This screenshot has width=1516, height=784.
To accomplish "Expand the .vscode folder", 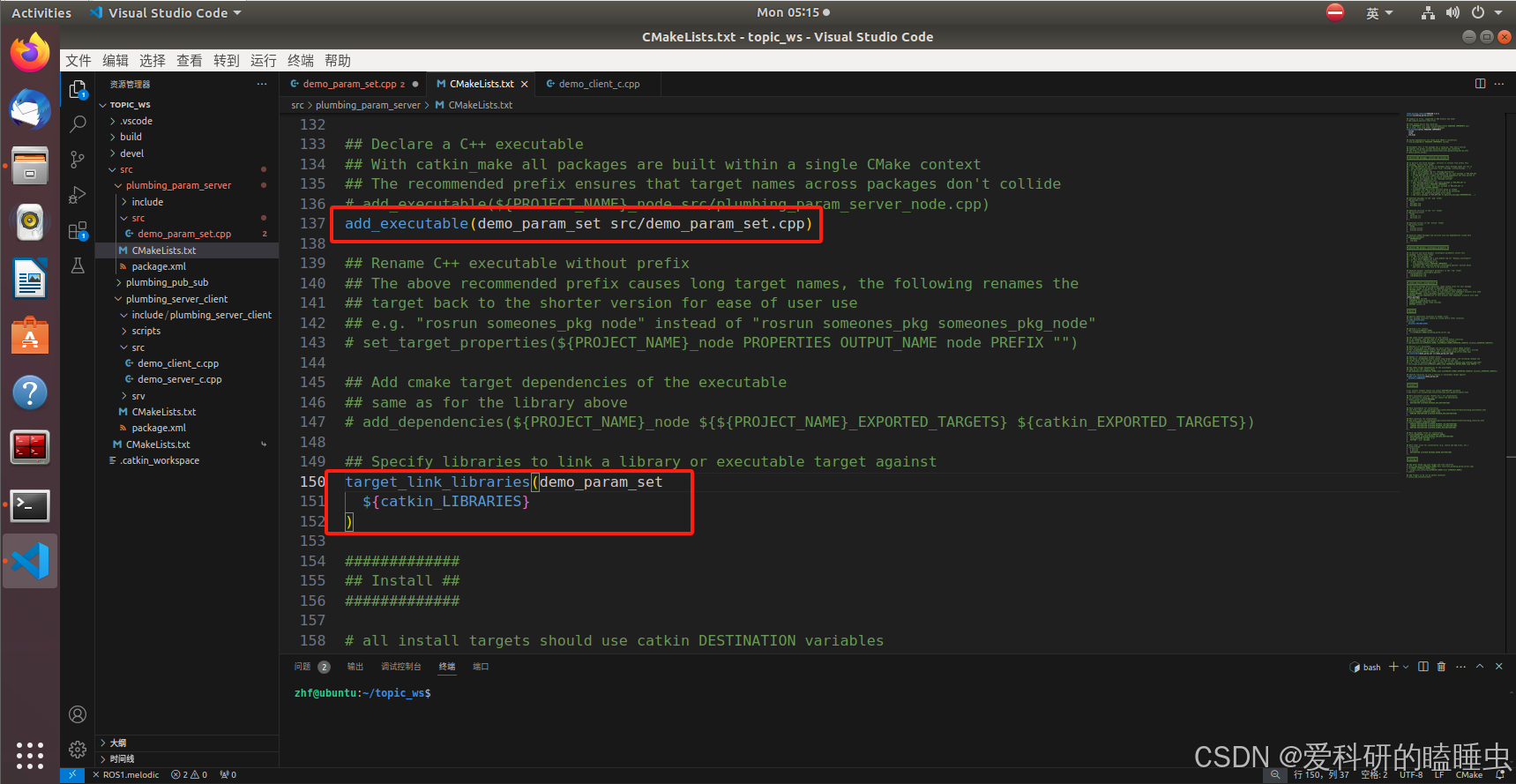I will 187,121.
